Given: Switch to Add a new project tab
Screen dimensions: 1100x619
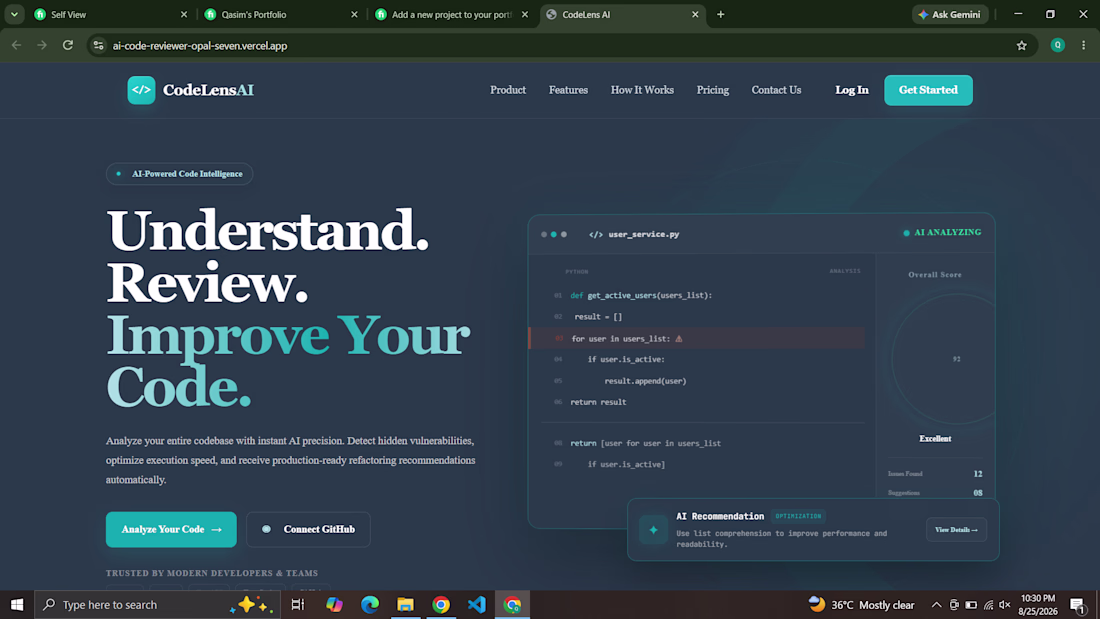Looking at the screenshot, I should tap(449, 14).
